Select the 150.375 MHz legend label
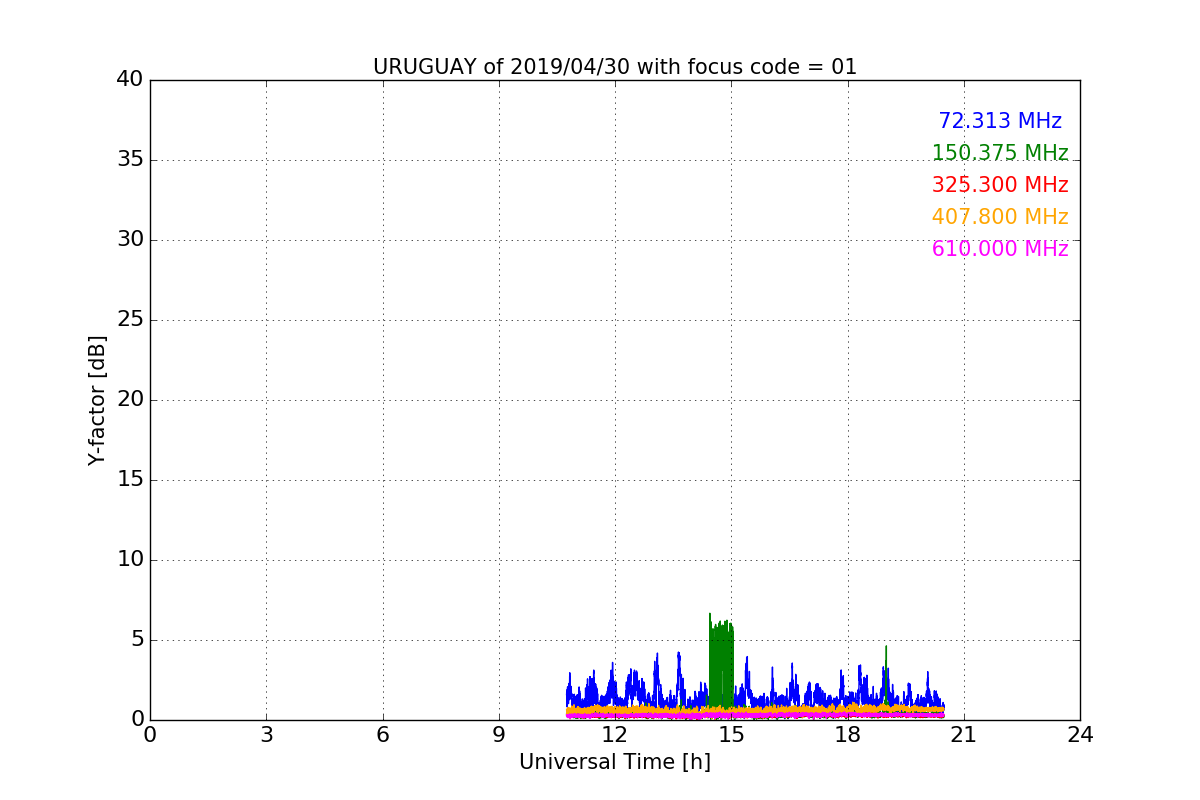 (x=1000, y=153)
